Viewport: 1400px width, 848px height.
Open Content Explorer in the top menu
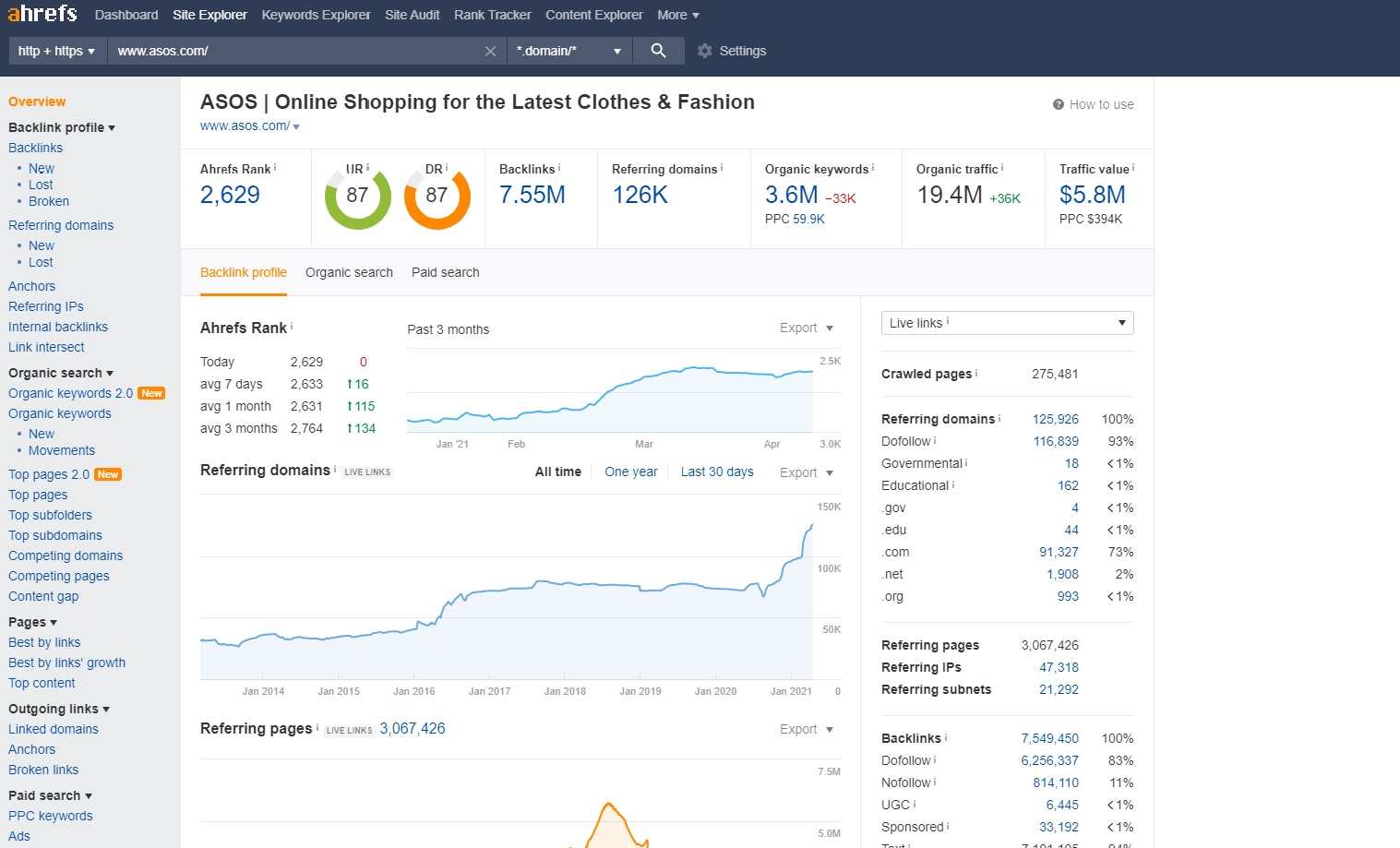coord(594,15)
